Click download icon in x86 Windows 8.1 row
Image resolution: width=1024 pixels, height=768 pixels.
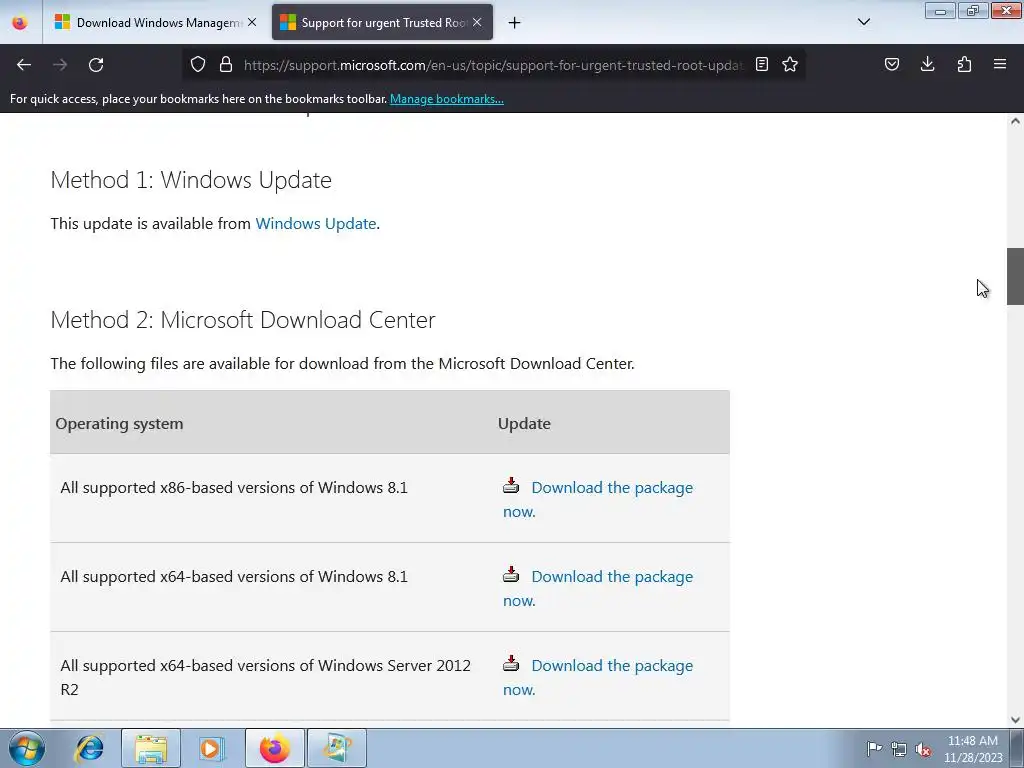[x=511, y=485]
